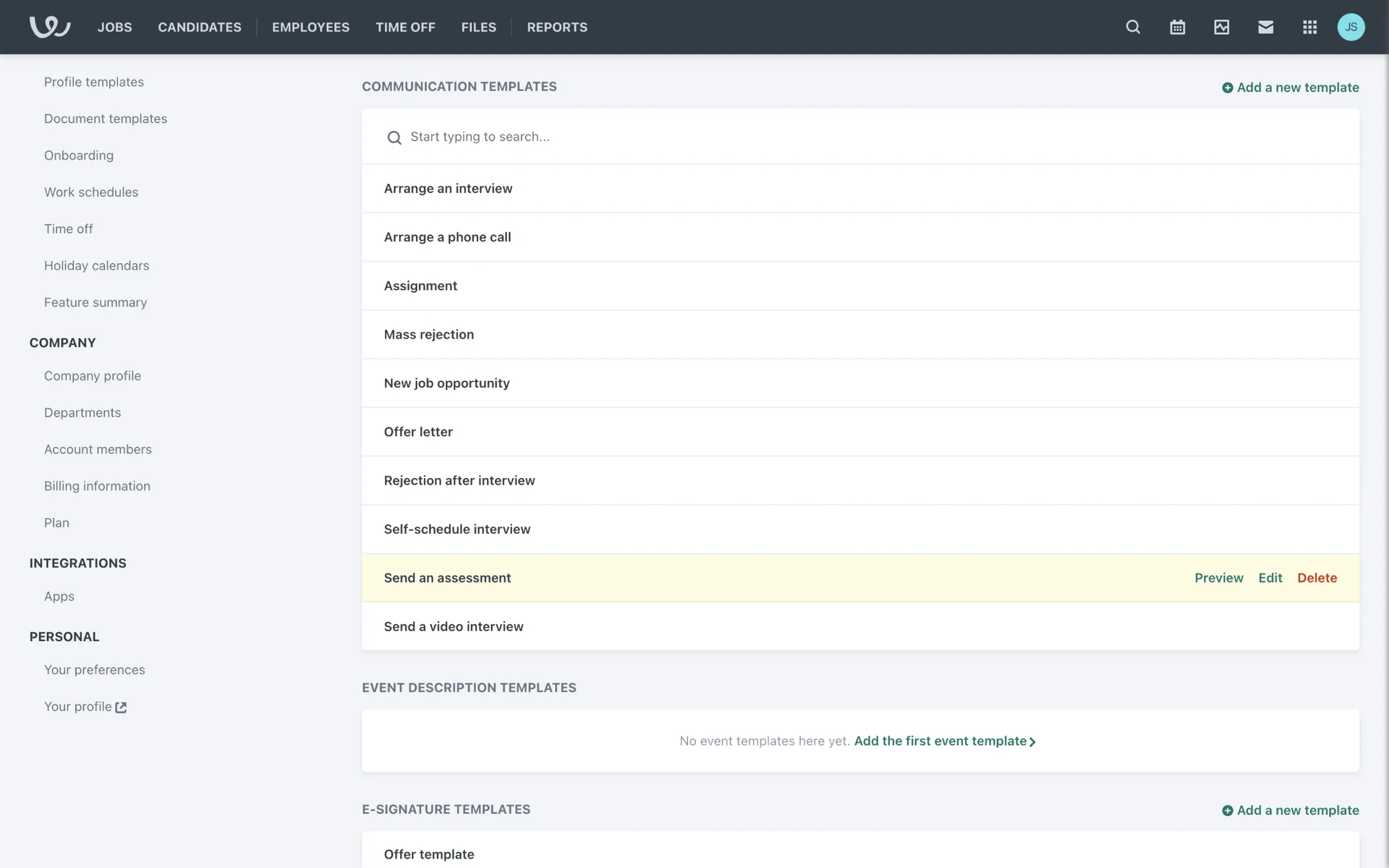Open search via magnifier icon in top bar

(x=1133, y=27)
